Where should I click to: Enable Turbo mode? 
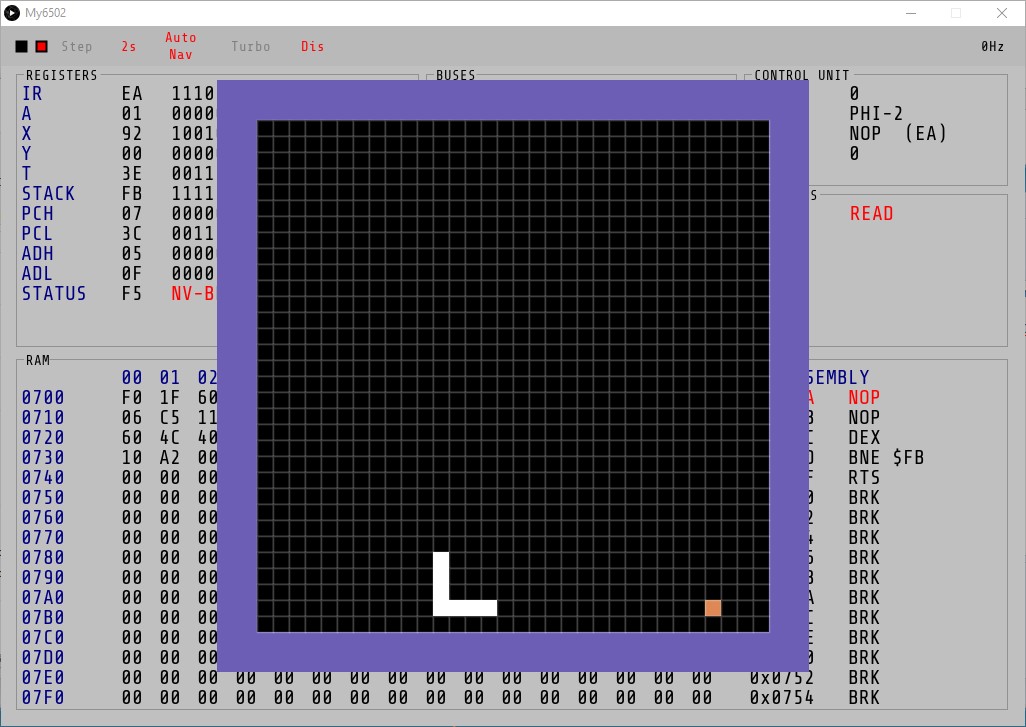coord(250,47)
